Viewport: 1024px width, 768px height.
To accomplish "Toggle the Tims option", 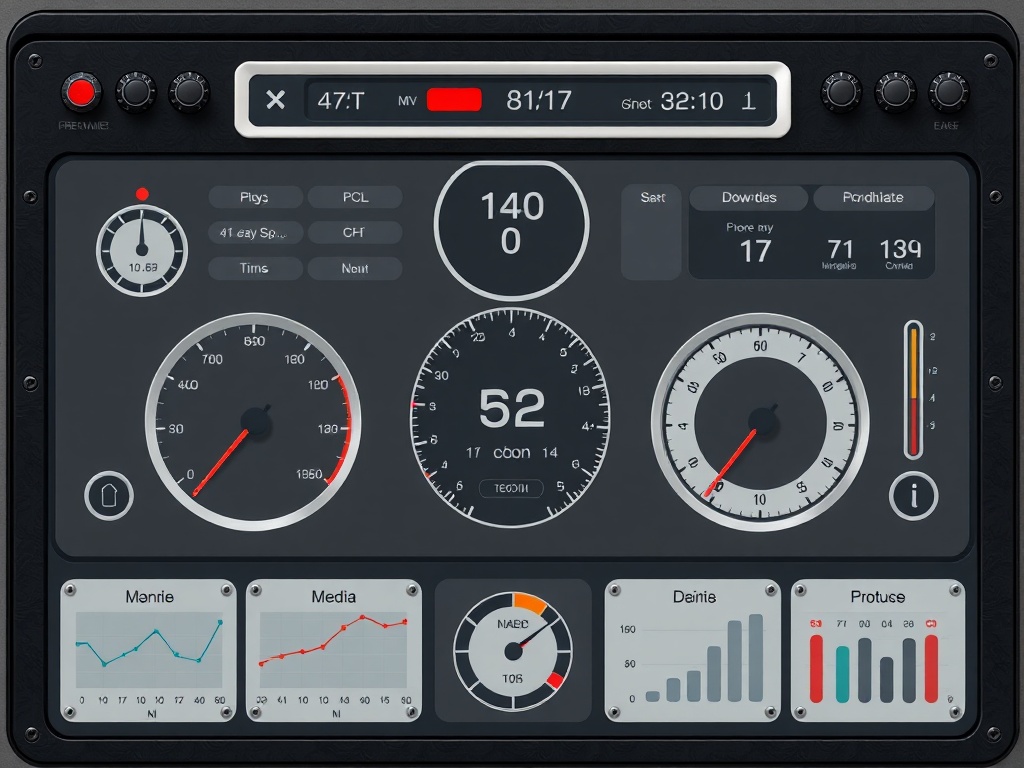I will 254,268.
